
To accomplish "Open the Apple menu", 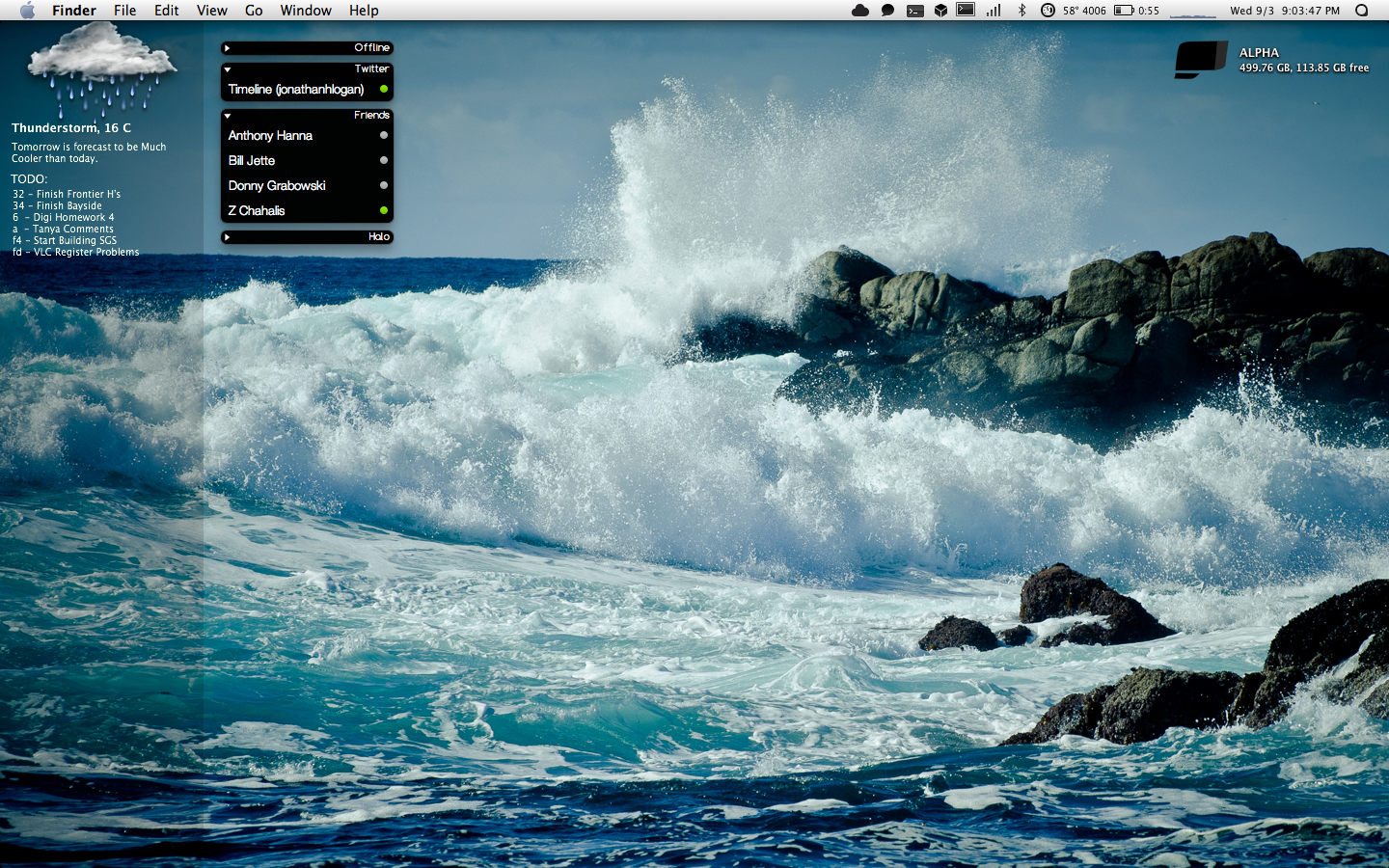I will point(27,11).
